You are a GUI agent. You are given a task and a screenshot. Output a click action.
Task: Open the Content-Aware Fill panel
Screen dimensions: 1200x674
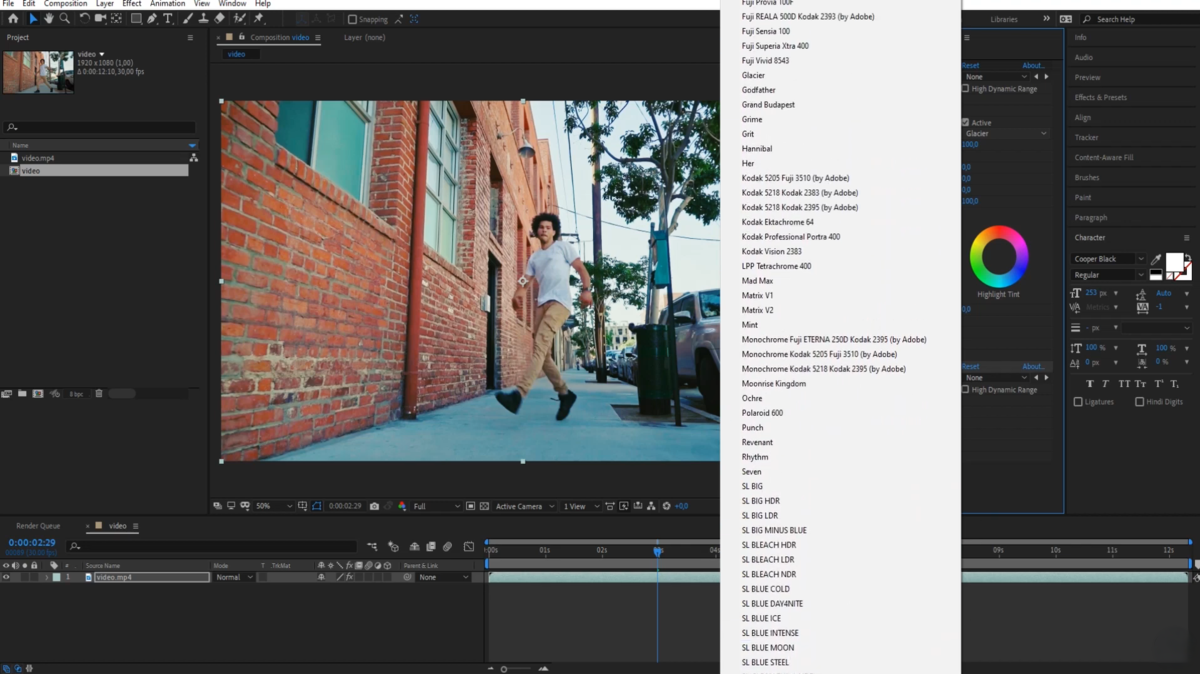click(x=1104, y=158)
